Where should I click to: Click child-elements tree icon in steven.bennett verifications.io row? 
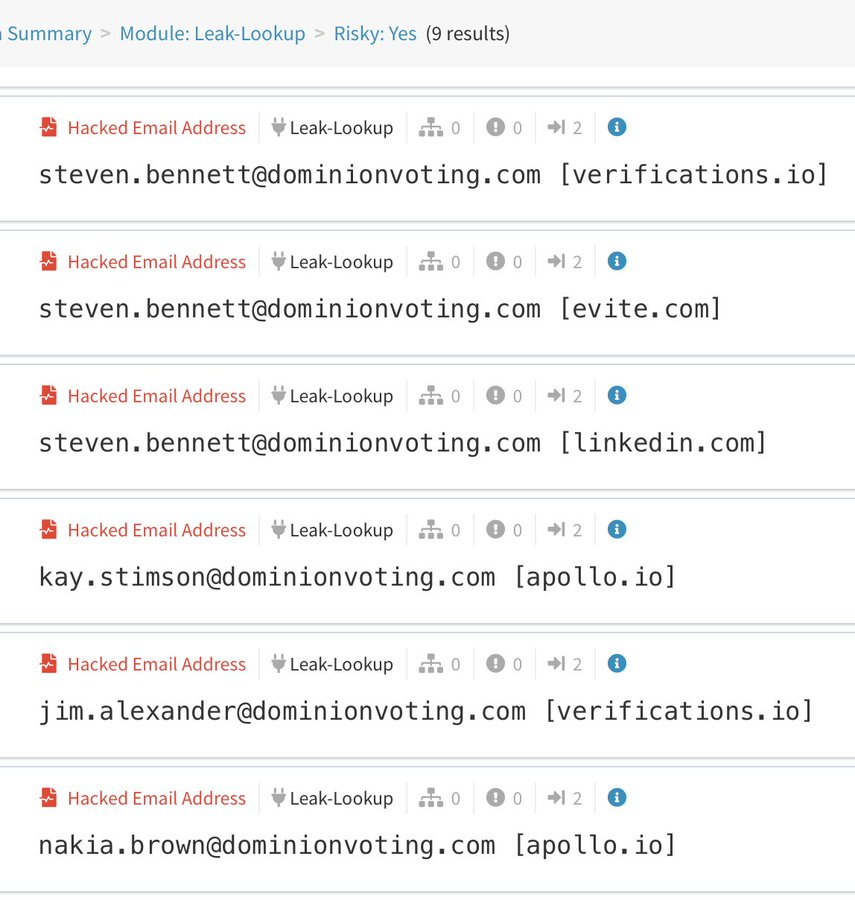coord(431,127)
